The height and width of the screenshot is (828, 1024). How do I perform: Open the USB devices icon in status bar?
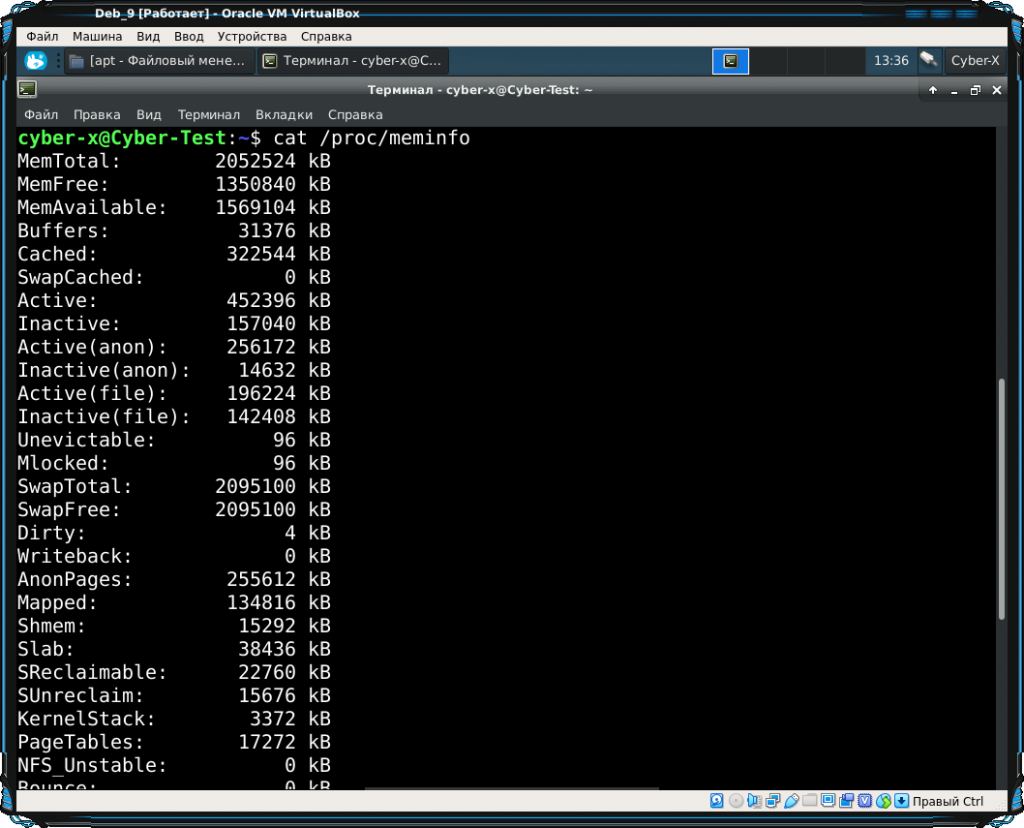(x=791, y=801)
